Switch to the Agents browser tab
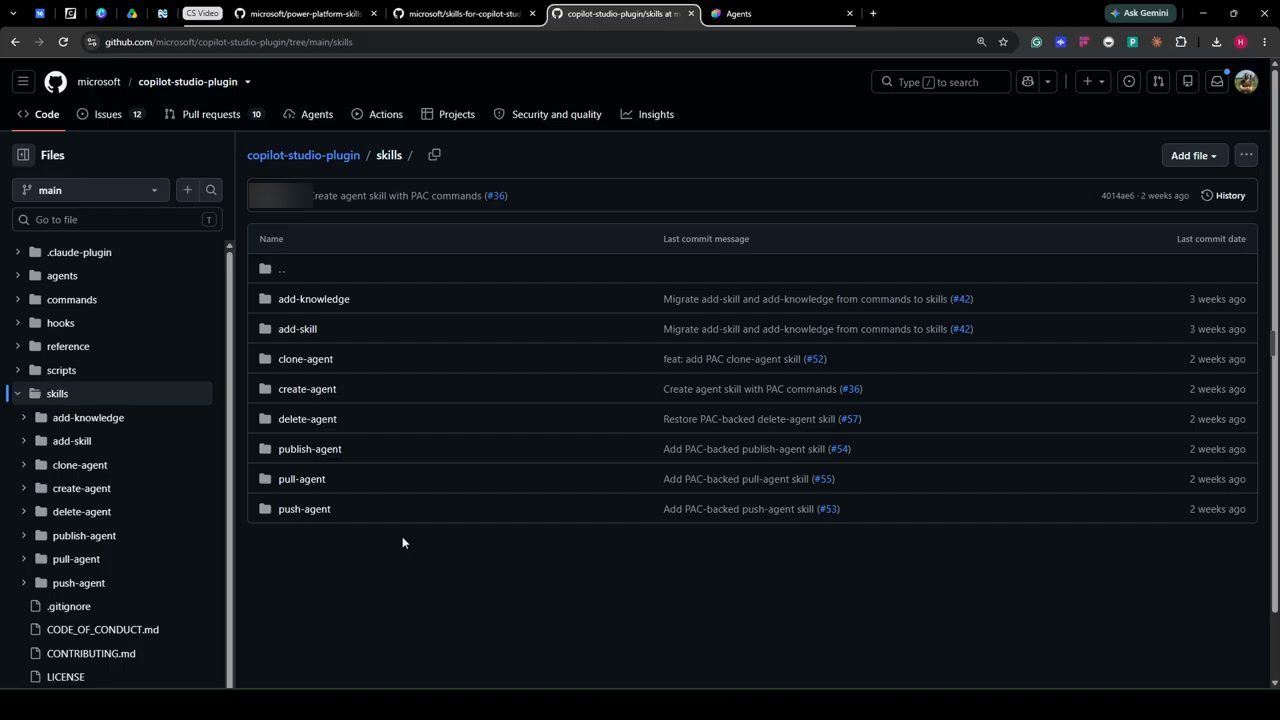This screenshot has width=1280, height=720. tap(780, 14)
